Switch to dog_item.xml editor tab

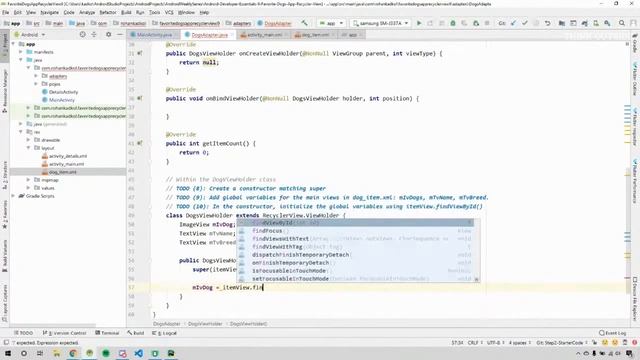tap(315, 35)
